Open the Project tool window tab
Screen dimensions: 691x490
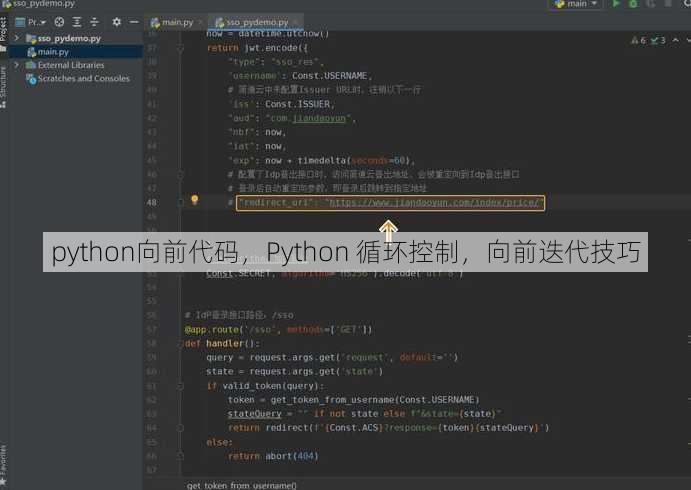(4, 34)
